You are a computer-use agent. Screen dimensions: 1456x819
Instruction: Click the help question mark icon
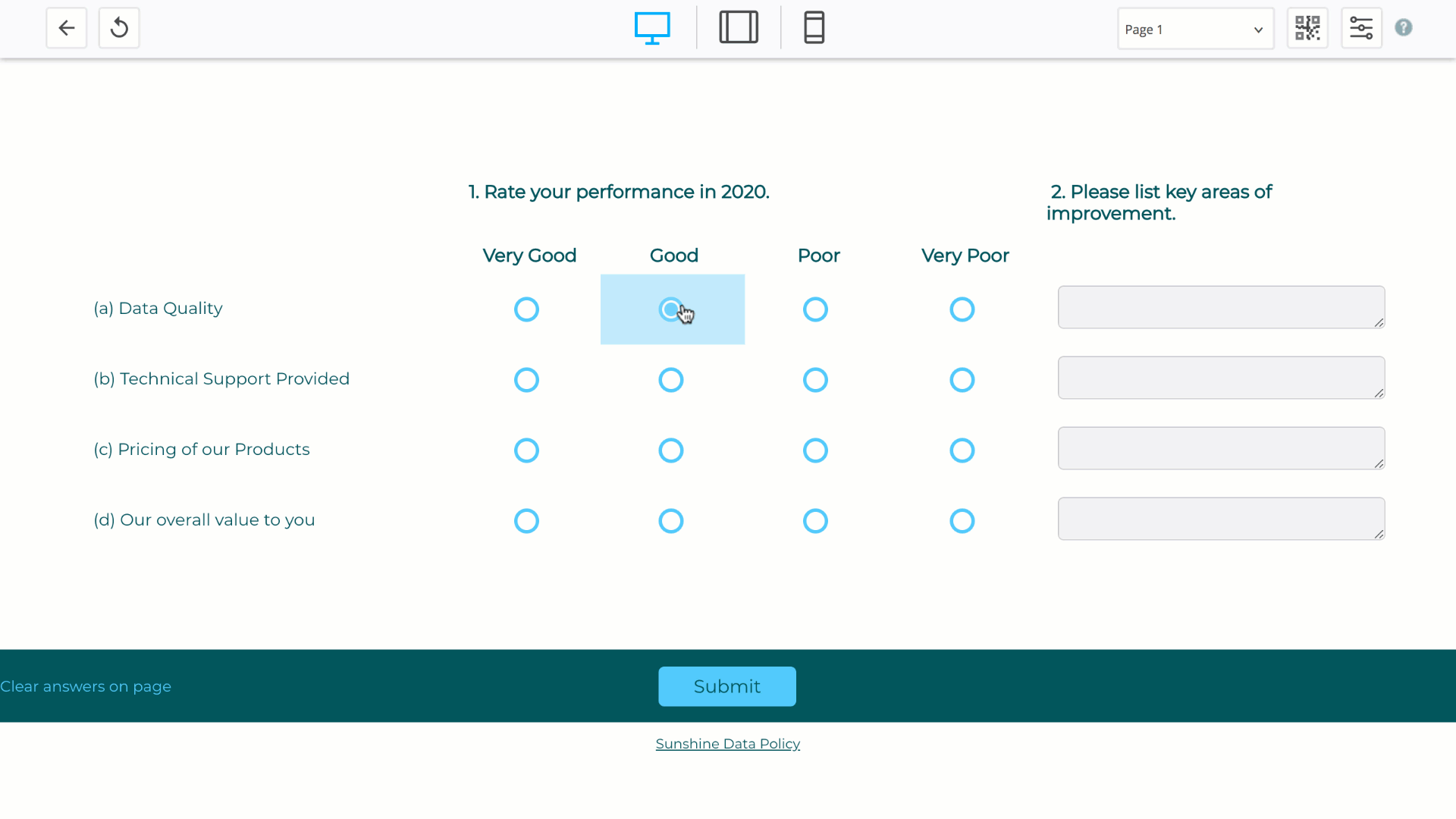click(x=1404, y=28)
